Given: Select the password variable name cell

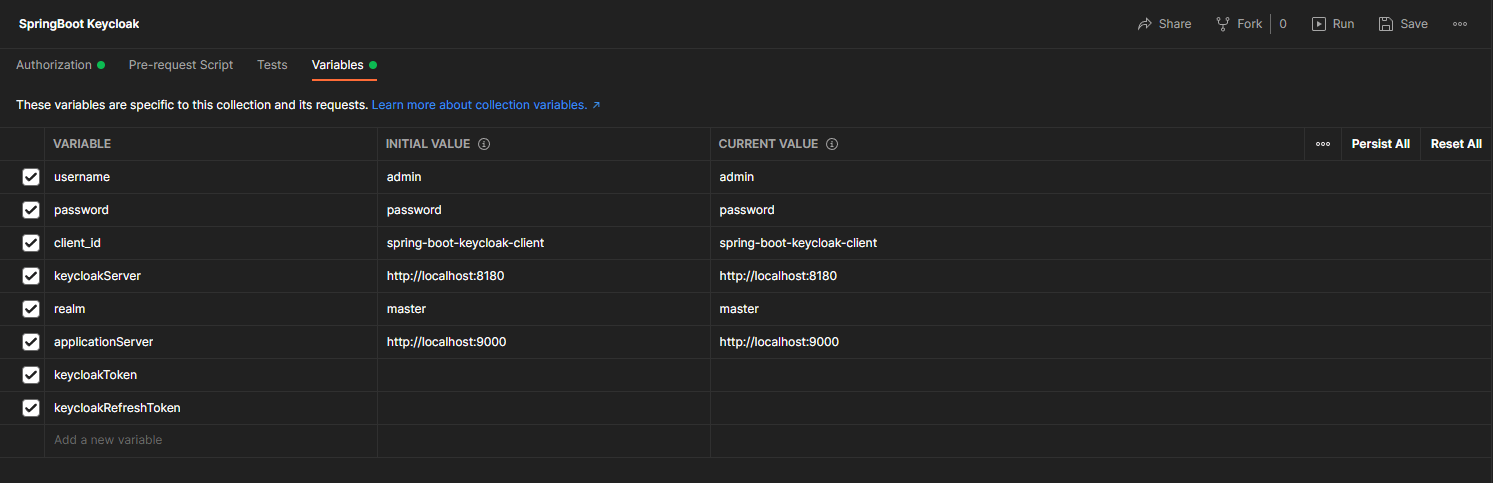Looking at the screenshot, I should click(x=211, y=210).
